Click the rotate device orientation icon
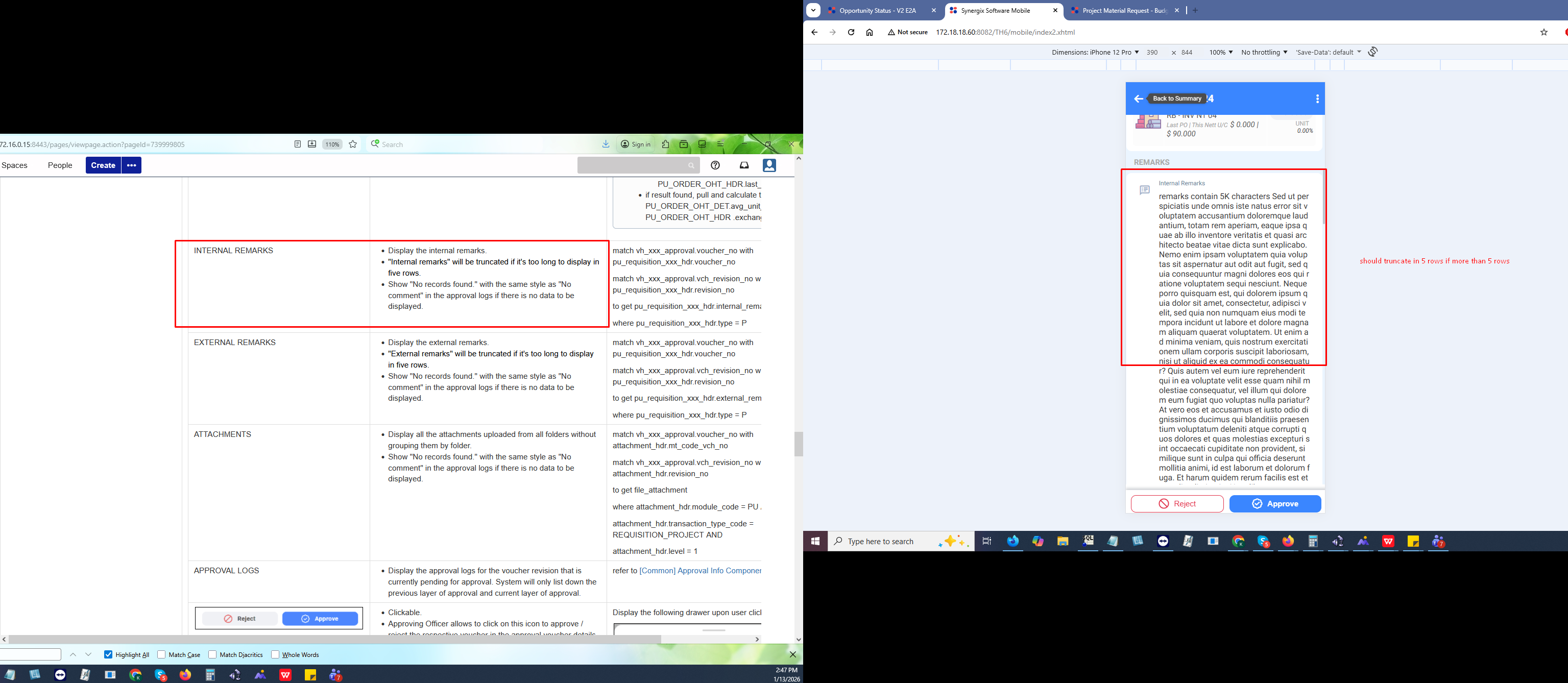Screen dimensions: 1568x683 1372,52
